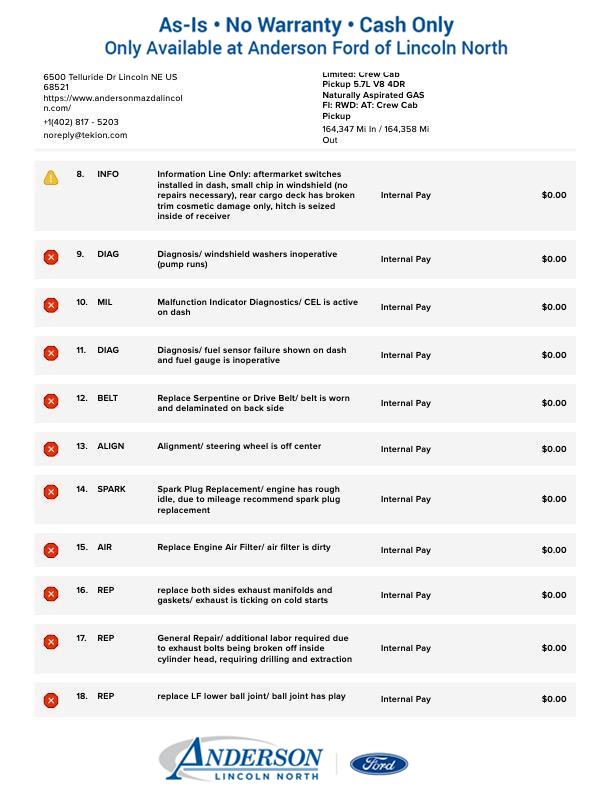The image size is (612, 792).
Task: Click the $0.00 amount on line 18
Action: (553, 699)
